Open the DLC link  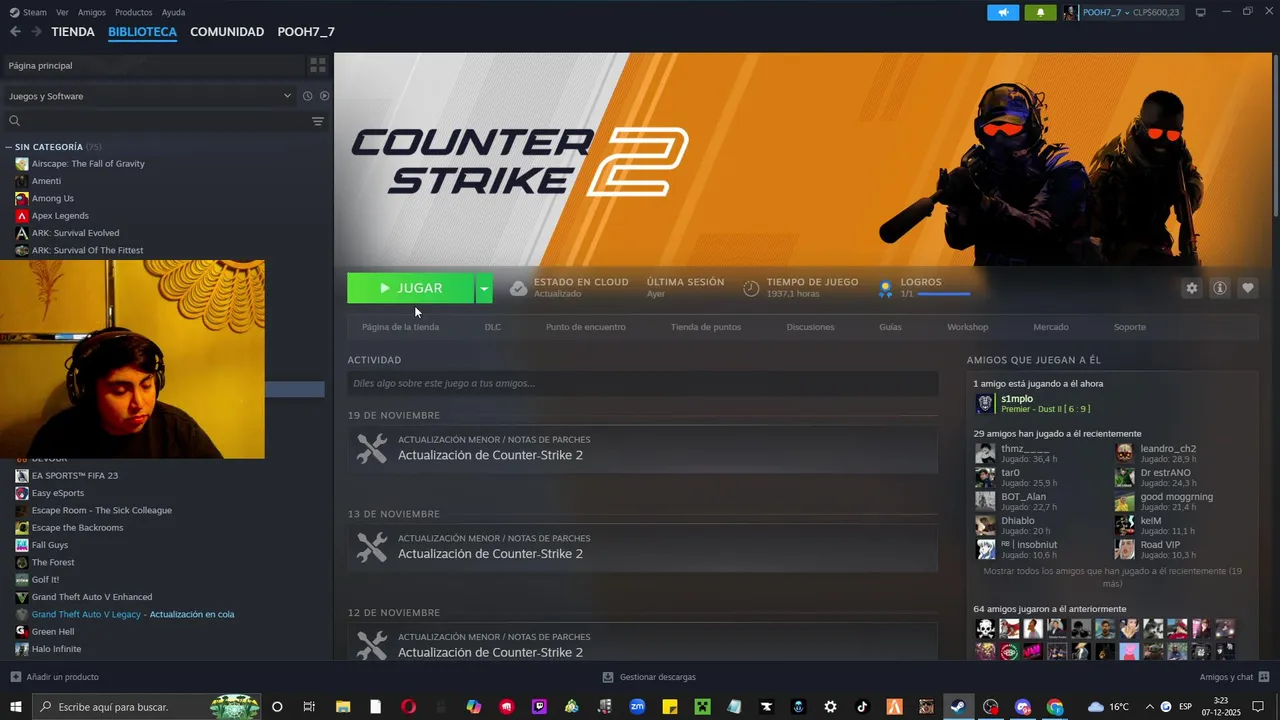[x=493, y=327]
